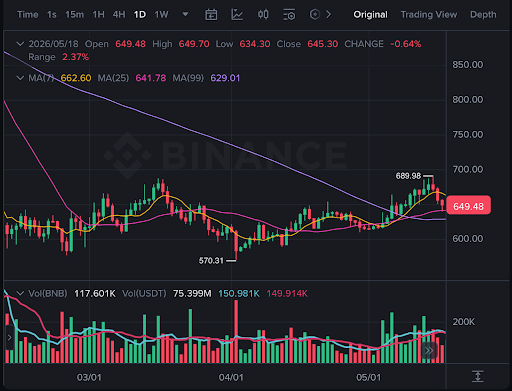The width and height of the screenshot is (512, 391).
Task: Expand the left side panel arrow
Action: [9, 337]
